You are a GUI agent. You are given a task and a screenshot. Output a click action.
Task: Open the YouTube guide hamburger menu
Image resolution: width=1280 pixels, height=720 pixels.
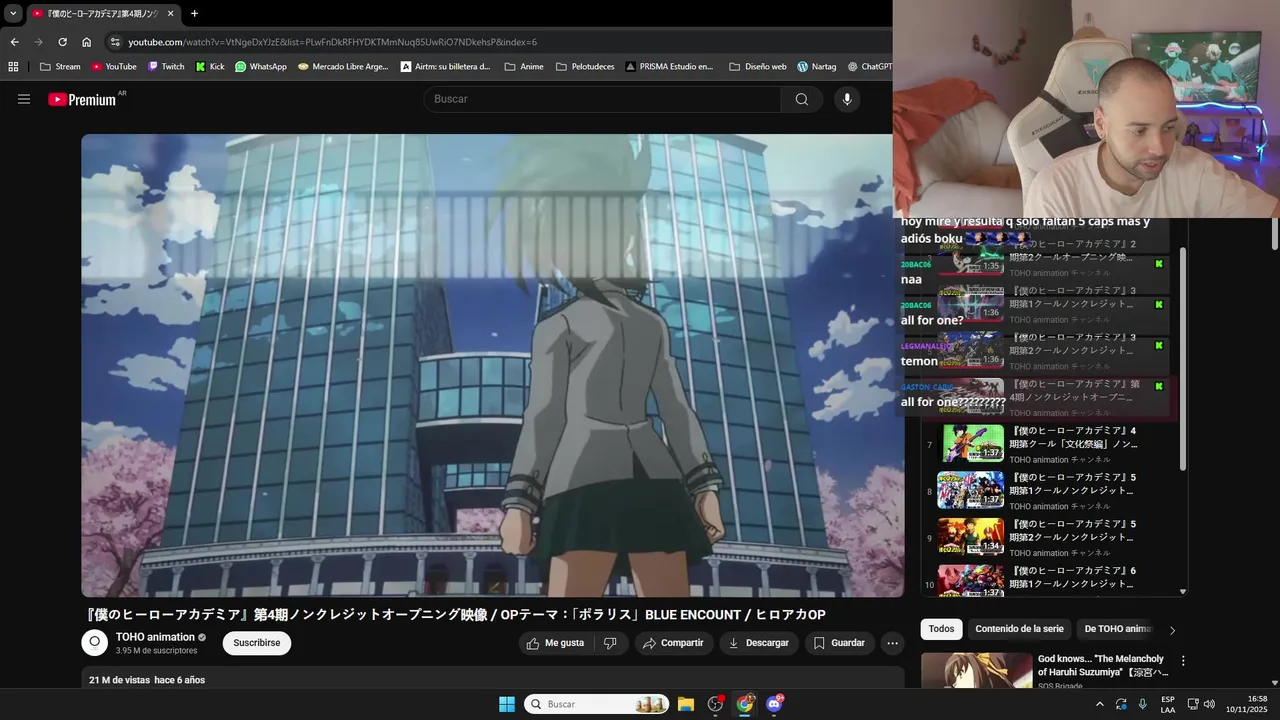tap(24, 99)
